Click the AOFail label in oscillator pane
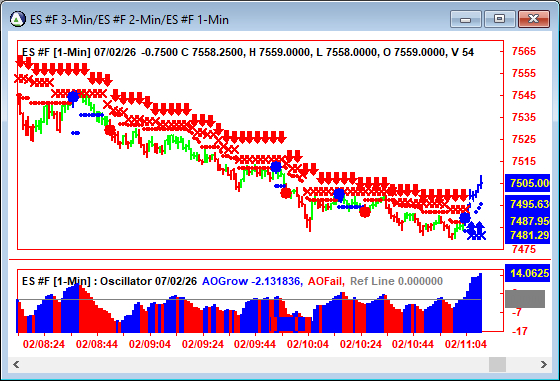The width and height of the screenshot is (560, 381). [326, 281]
